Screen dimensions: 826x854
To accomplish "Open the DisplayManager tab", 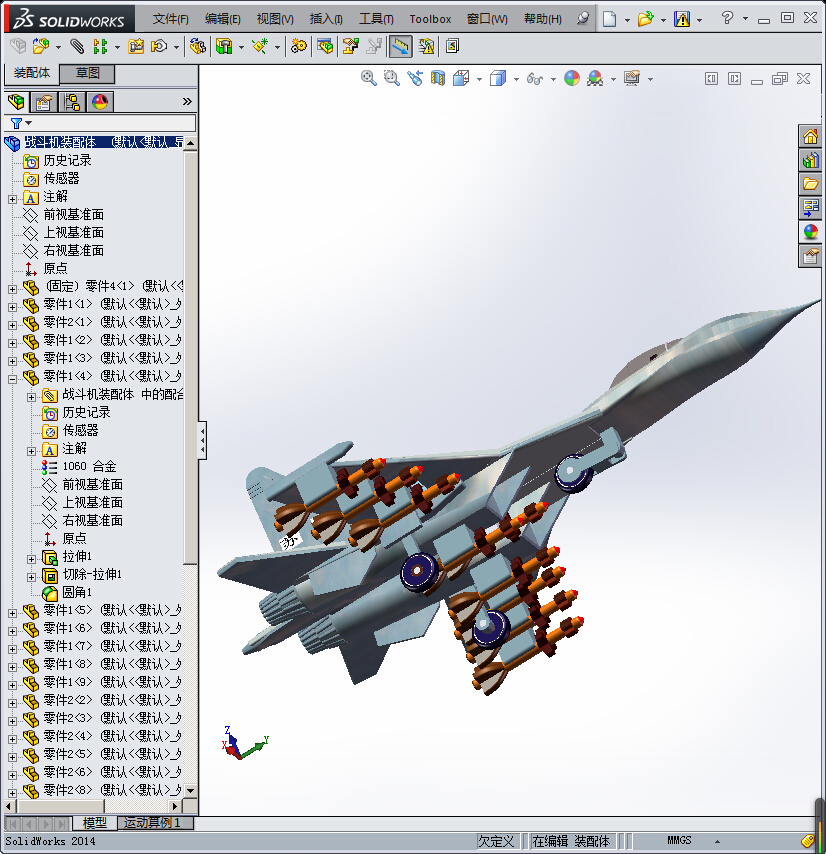I will [100, 102].
